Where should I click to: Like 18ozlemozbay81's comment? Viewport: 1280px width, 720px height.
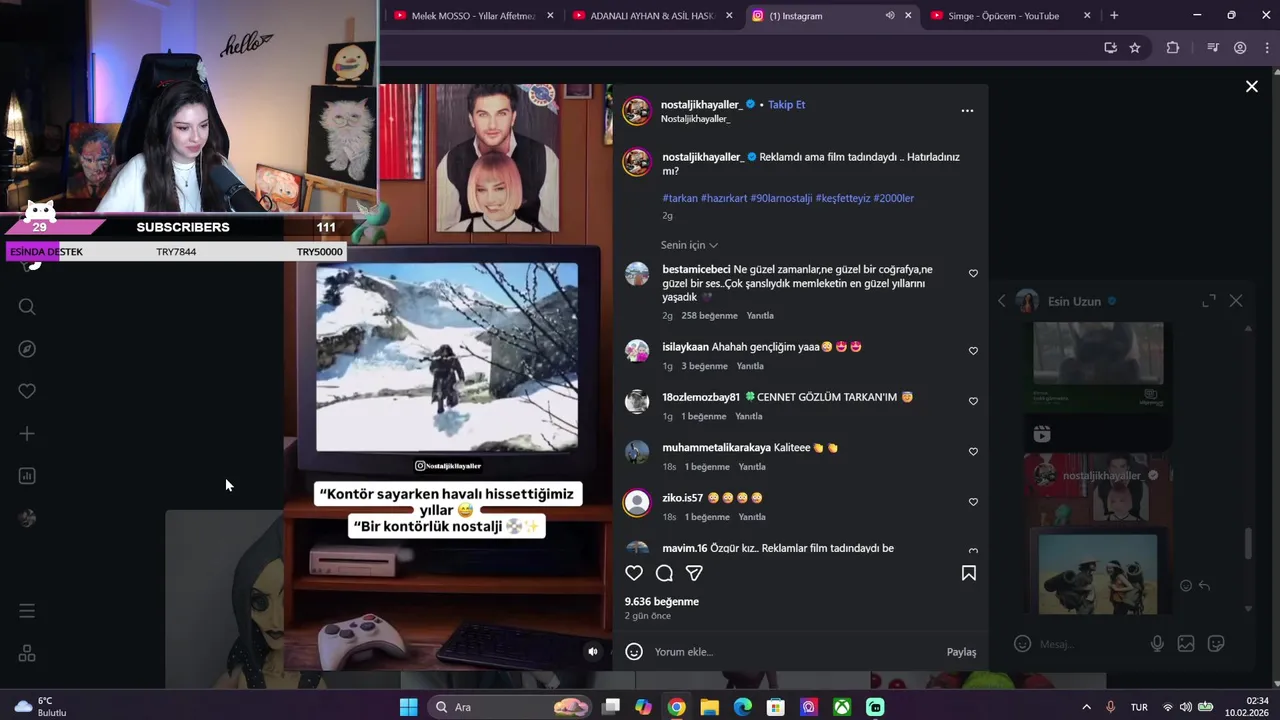[973, 401]
